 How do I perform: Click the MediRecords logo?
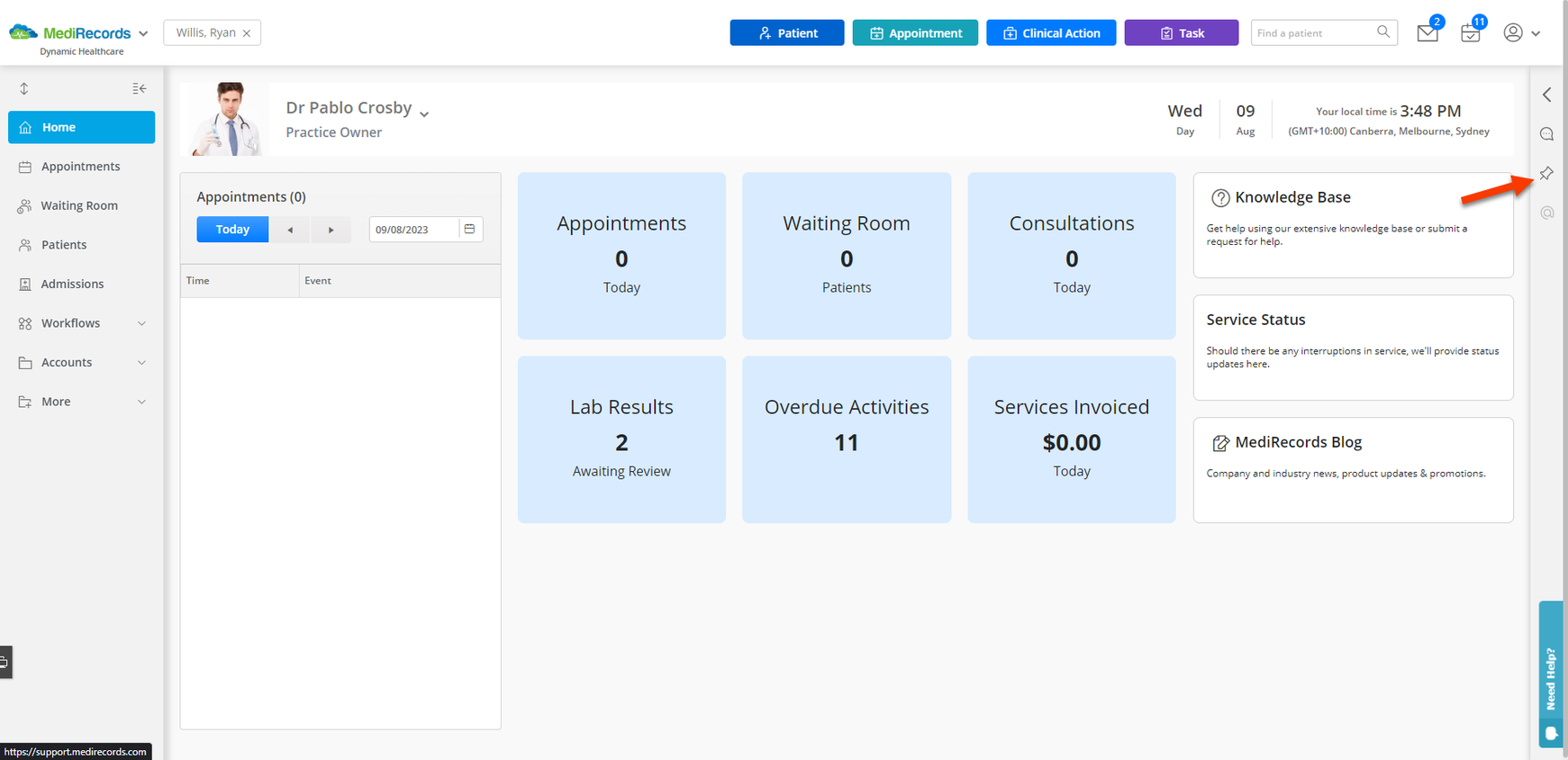pyautogui.click(x=70, y=33)
